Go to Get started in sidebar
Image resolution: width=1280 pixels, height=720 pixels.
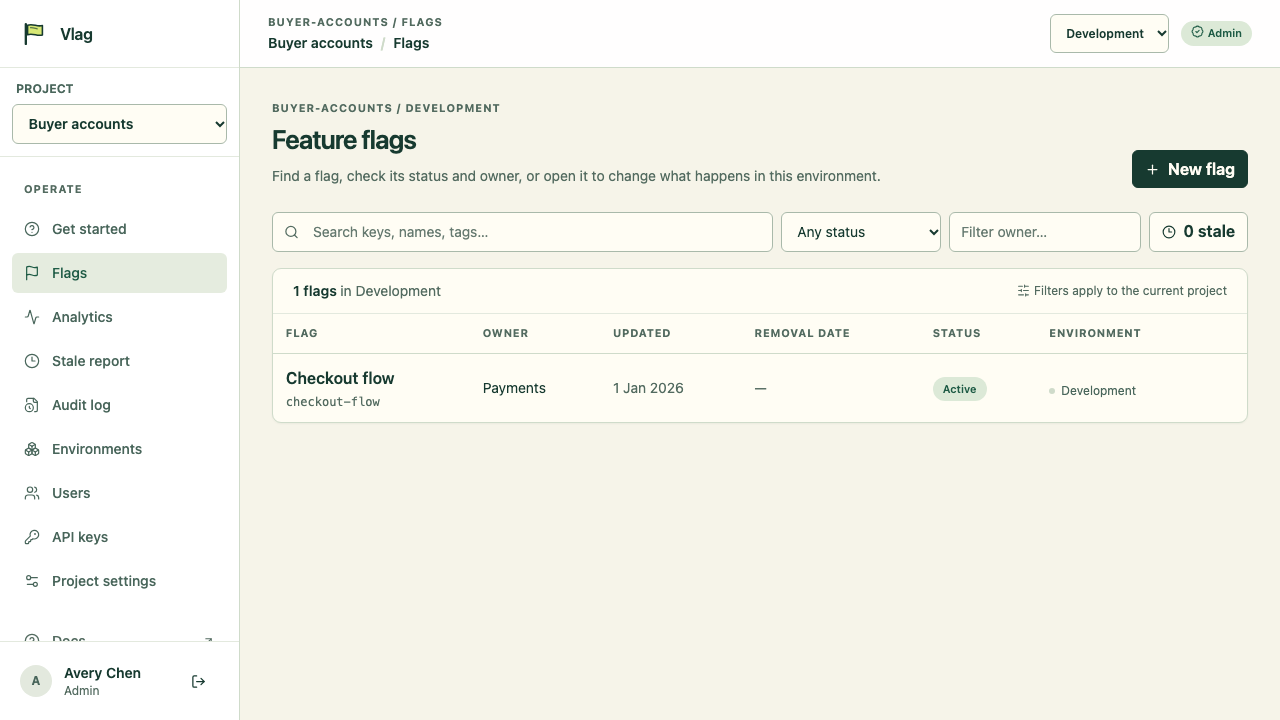[119, 229]
